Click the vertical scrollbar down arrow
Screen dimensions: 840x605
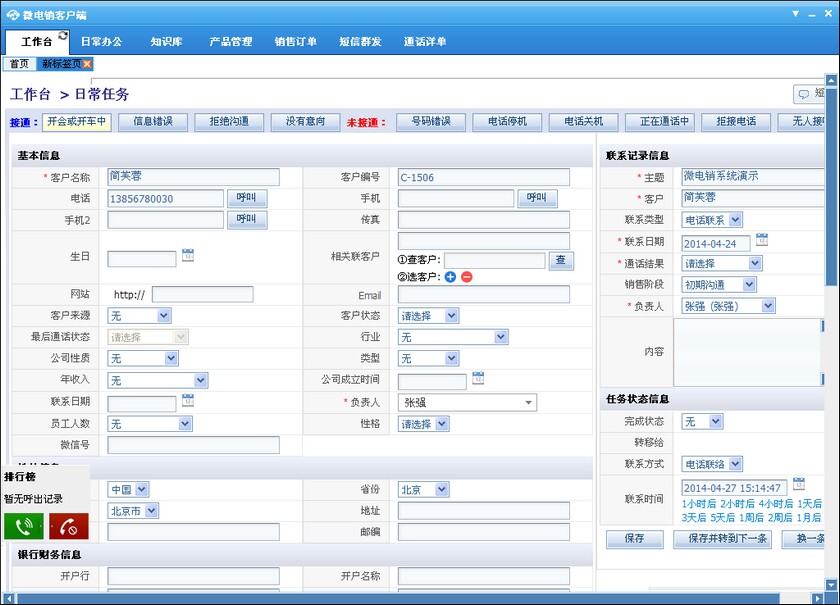[x=831, y=585]
